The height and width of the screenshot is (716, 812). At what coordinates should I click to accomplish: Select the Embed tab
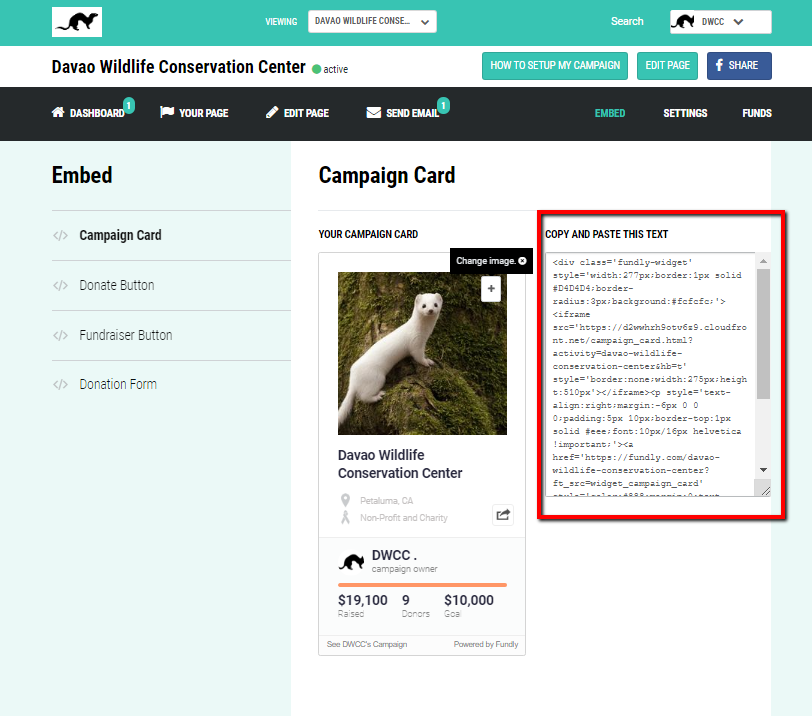[x=610, y=113]
